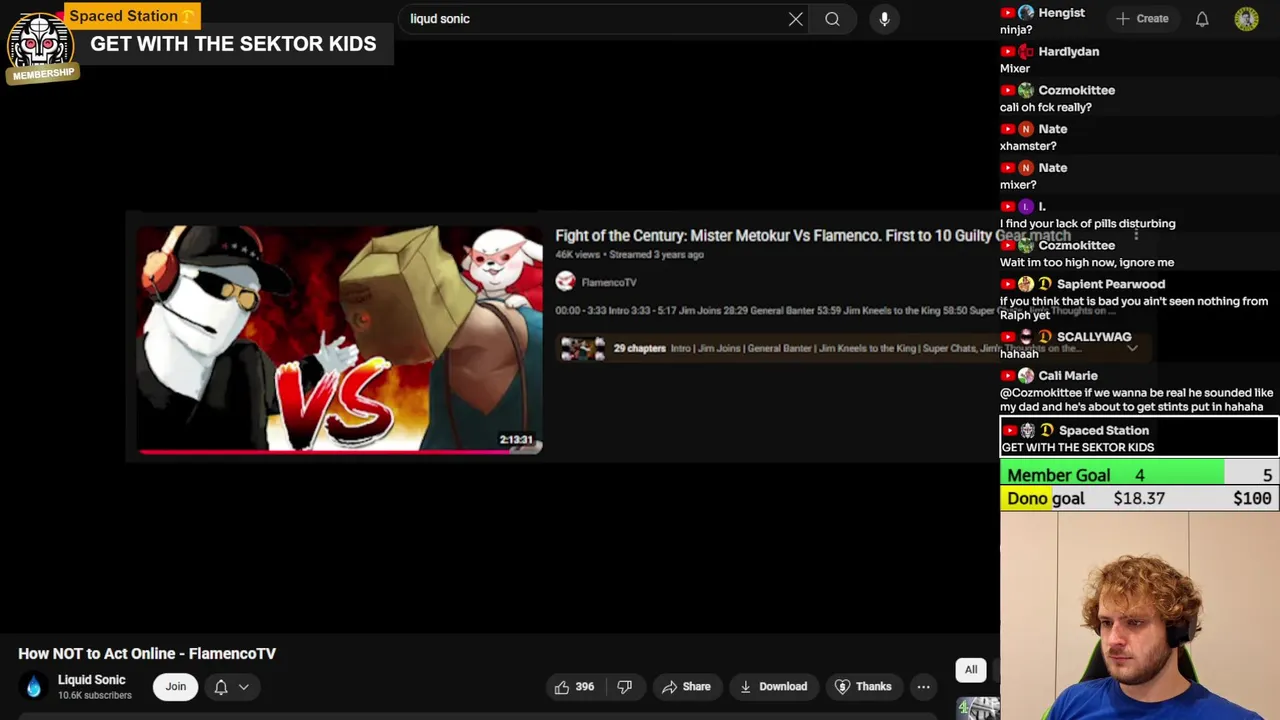
Task: Click Cali Marie's chat avatar
Action: point(1026,376)
